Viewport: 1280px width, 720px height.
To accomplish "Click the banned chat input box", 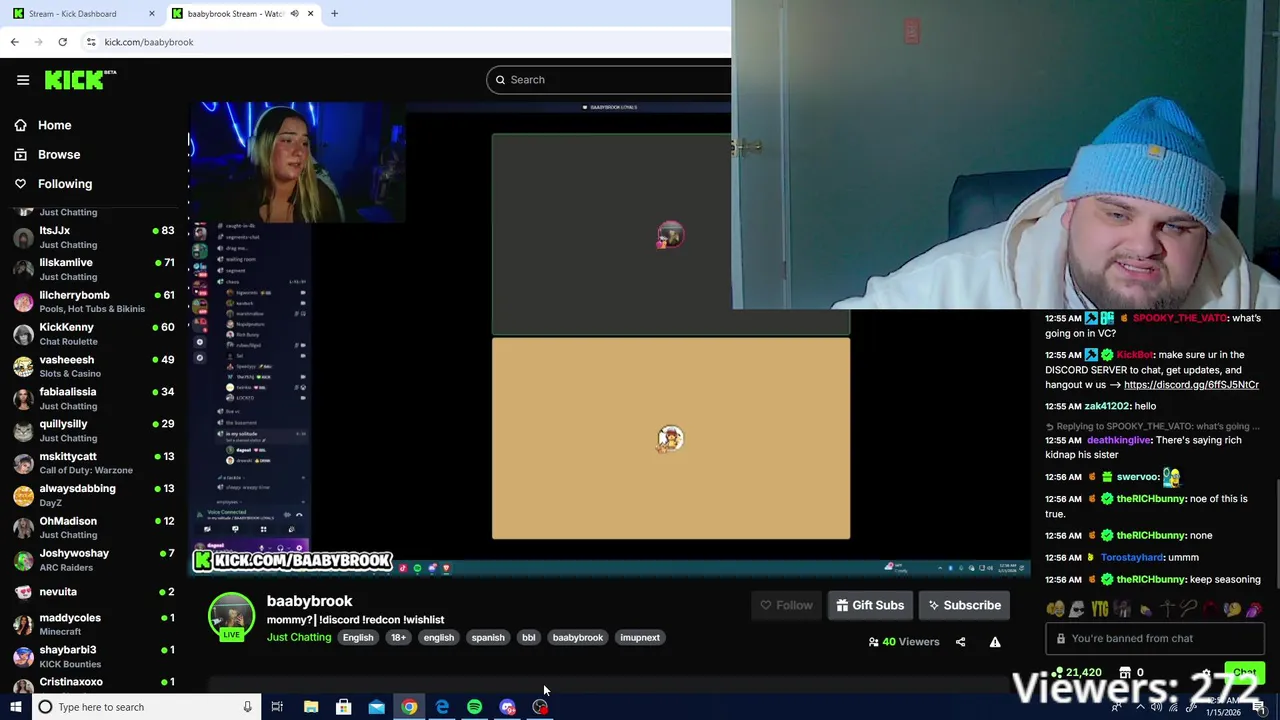I will (1155, 639).
